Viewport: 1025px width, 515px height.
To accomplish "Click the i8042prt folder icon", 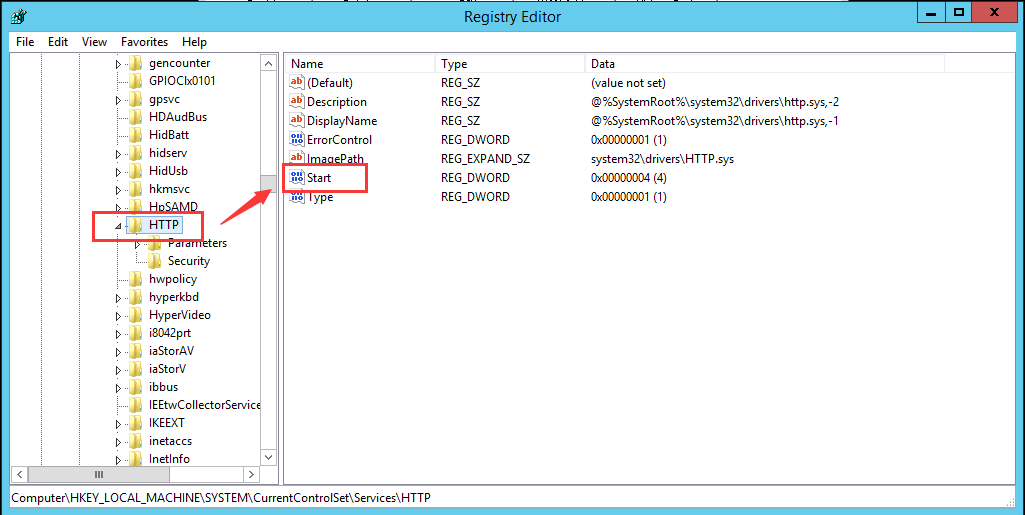I will [135, 333].
